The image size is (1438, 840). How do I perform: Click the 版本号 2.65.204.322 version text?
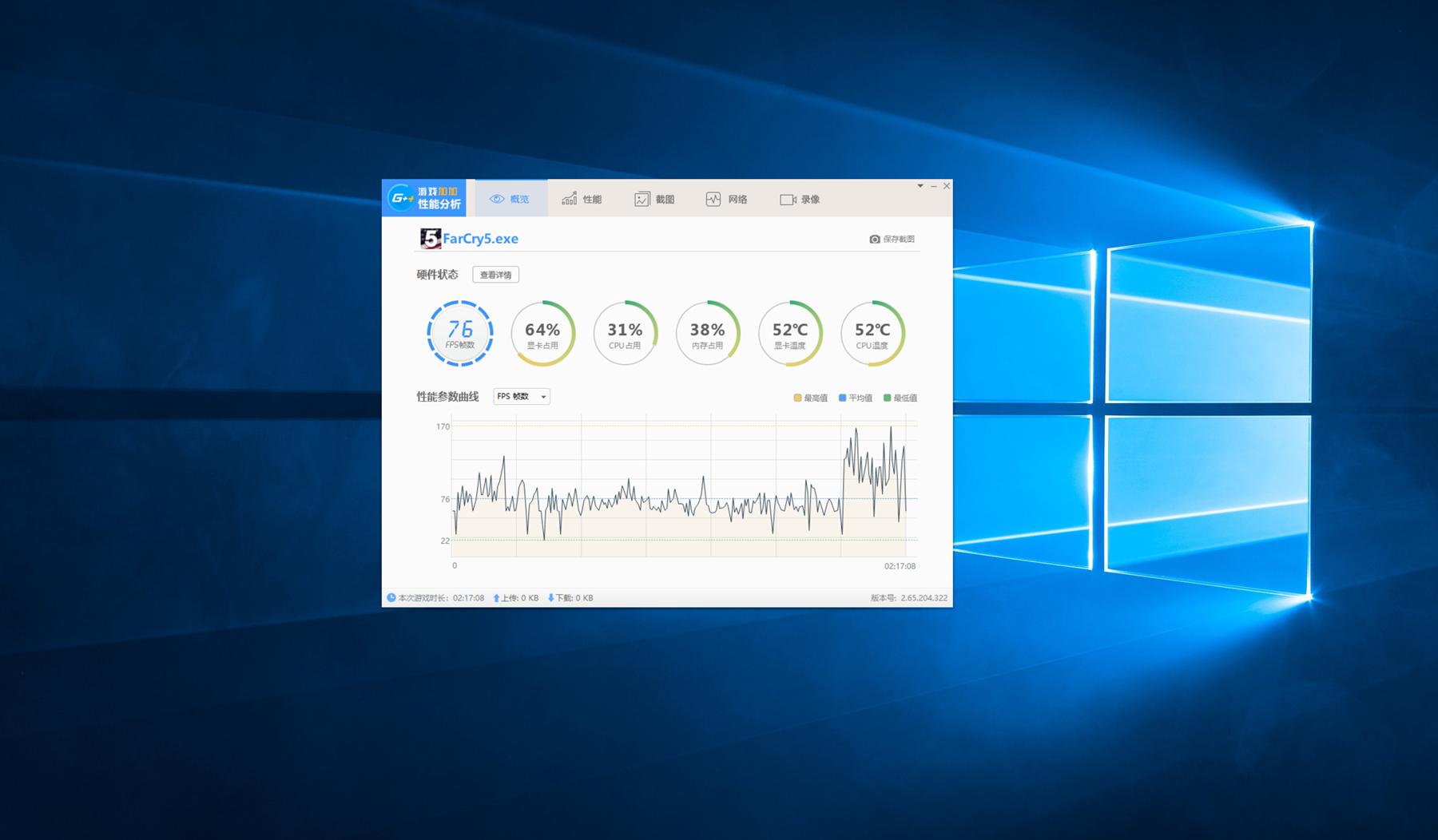pyautogui.click(x=909, y=598)
